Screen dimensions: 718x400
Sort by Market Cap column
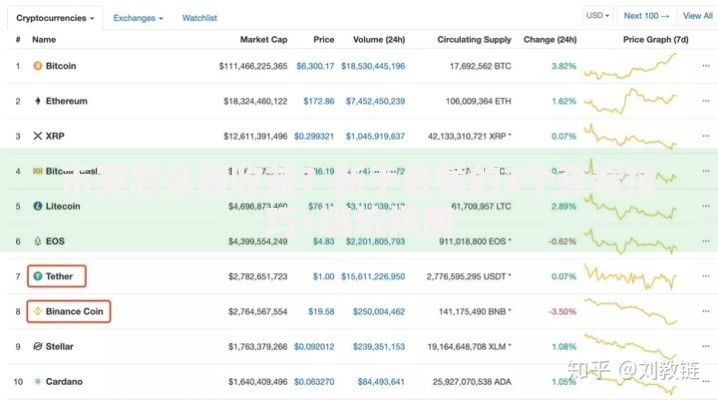[264, 39]
